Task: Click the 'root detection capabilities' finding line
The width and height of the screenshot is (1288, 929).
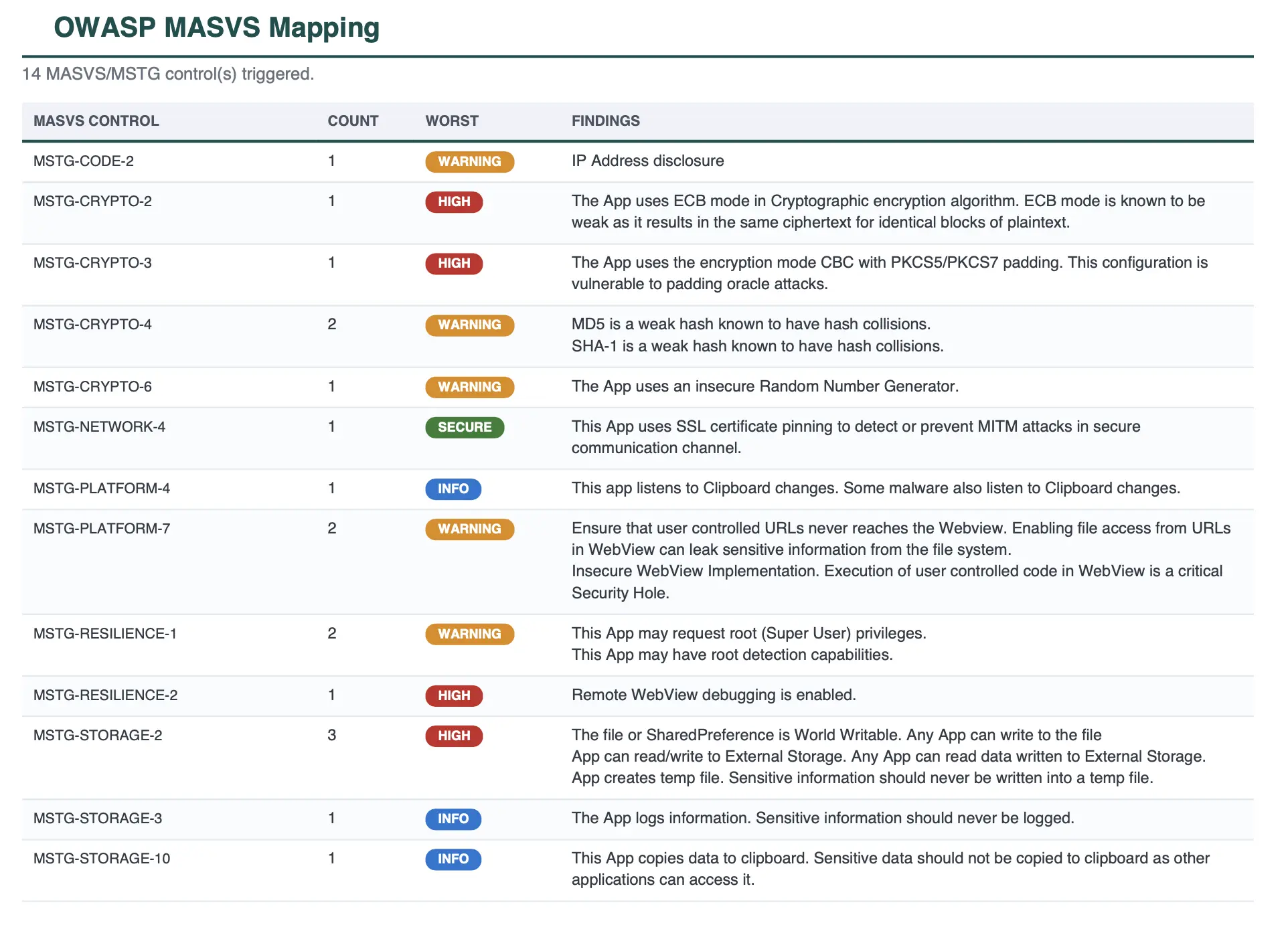Action: 732,655
